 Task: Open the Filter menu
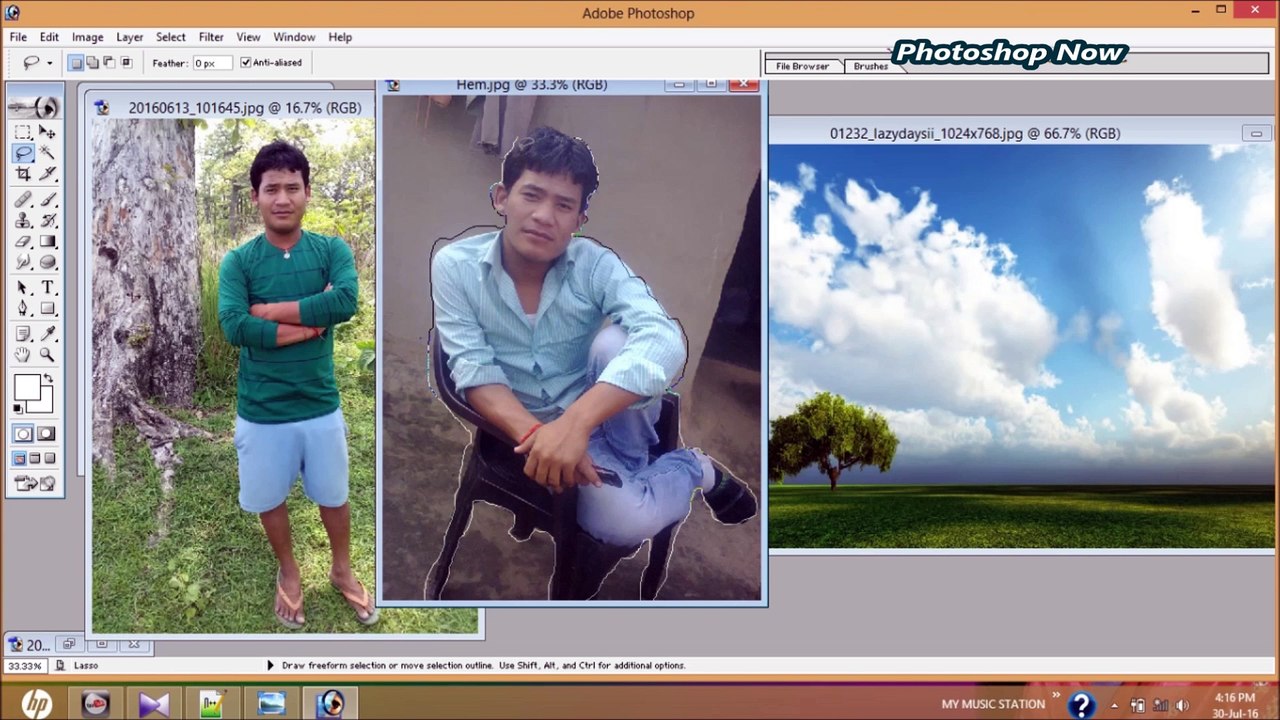pos(211,37)
